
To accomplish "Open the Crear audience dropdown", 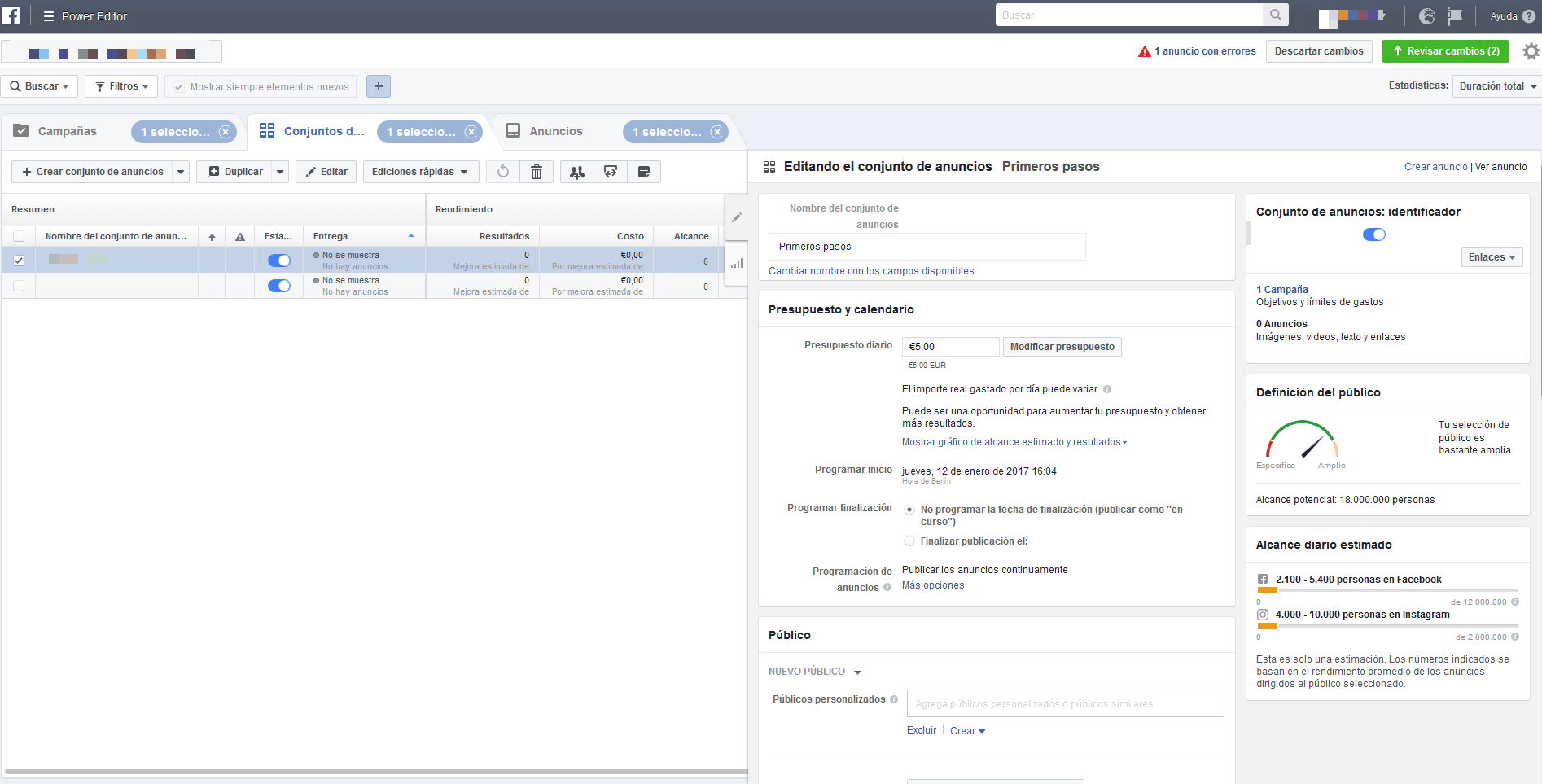I will [967, 731].
